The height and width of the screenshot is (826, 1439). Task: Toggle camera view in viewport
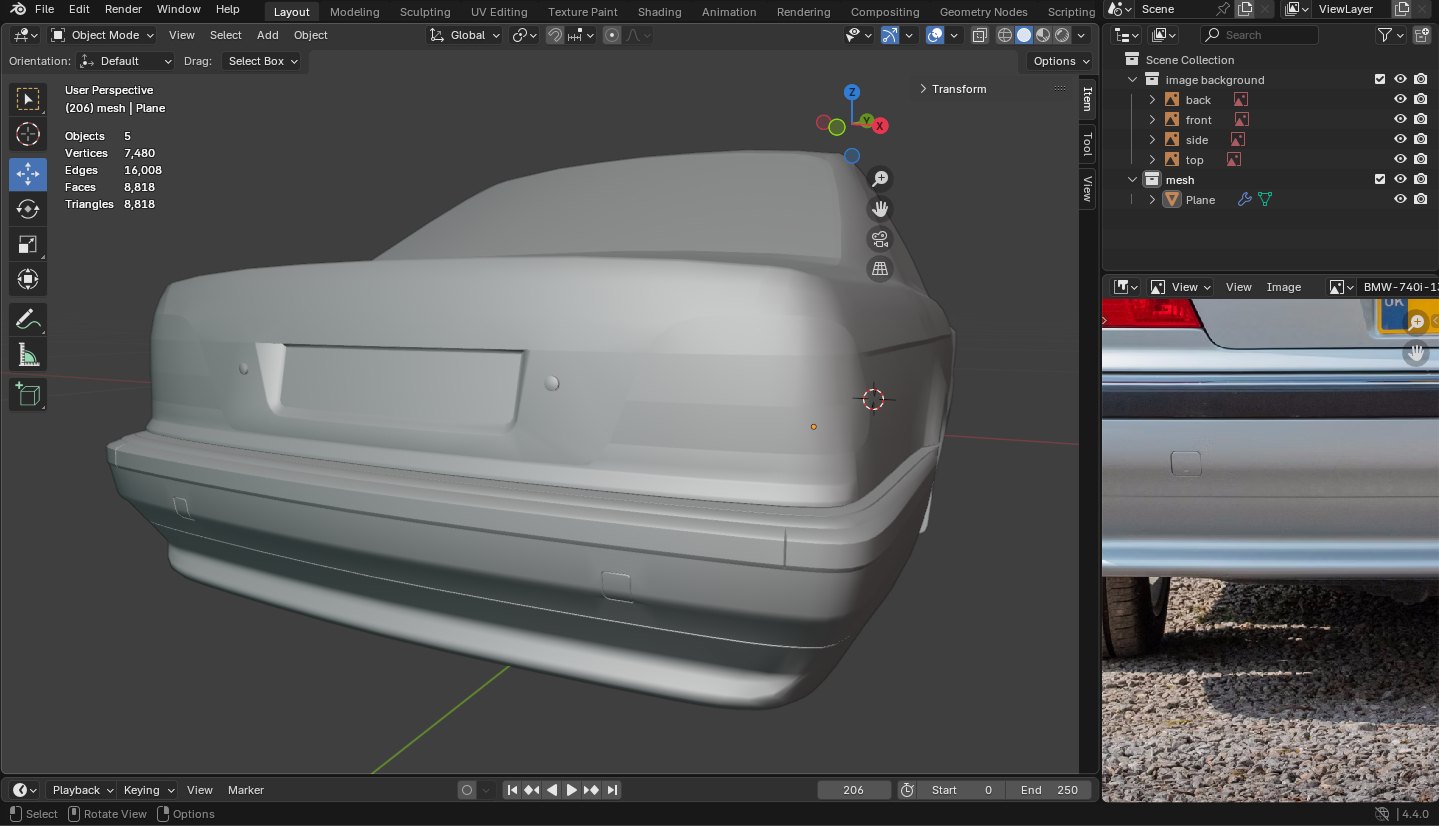point(880,239)
